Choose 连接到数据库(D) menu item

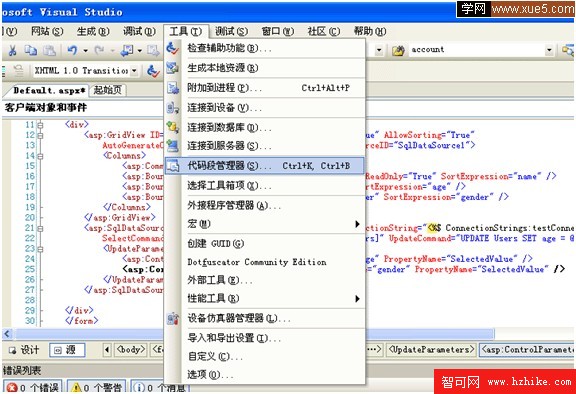pos(264,127)
